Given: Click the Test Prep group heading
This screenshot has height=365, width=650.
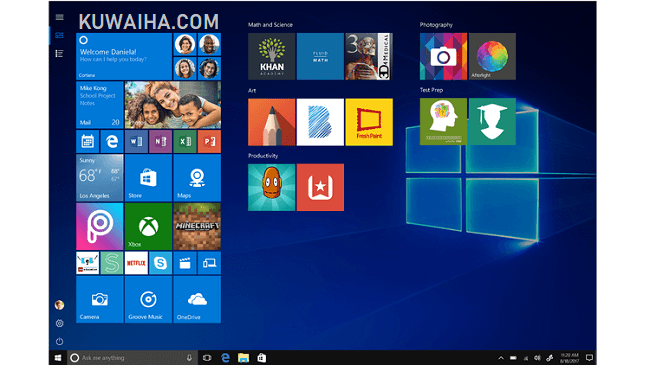Looking at the screenshot, I should click(x=431, y=90).
